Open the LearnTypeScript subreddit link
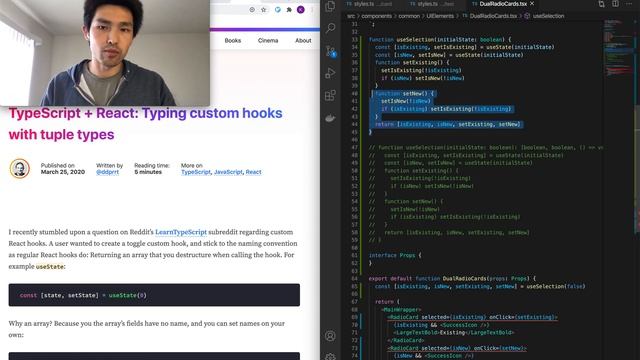The width and height of the screenshot is (640, 360). tap(181, 232)
